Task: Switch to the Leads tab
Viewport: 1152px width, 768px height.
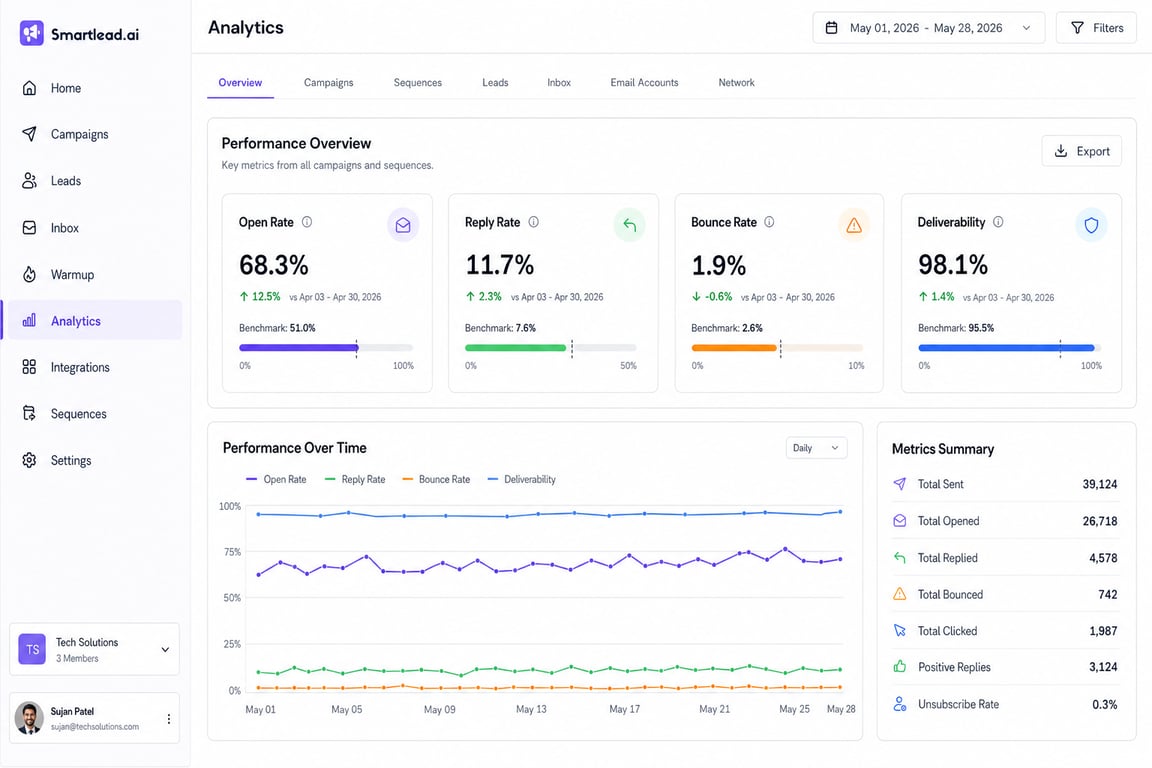Action: (x=495, y=82)
